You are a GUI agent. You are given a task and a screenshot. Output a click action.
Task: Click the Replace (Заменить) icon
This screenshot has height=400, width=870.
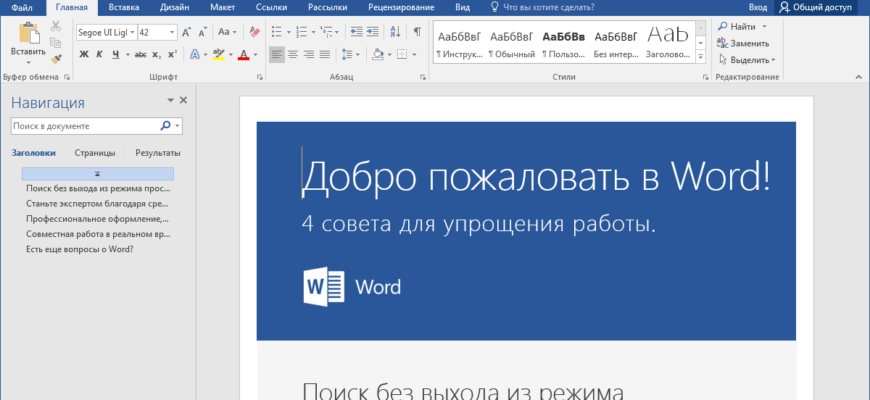[x=722, y=43]
